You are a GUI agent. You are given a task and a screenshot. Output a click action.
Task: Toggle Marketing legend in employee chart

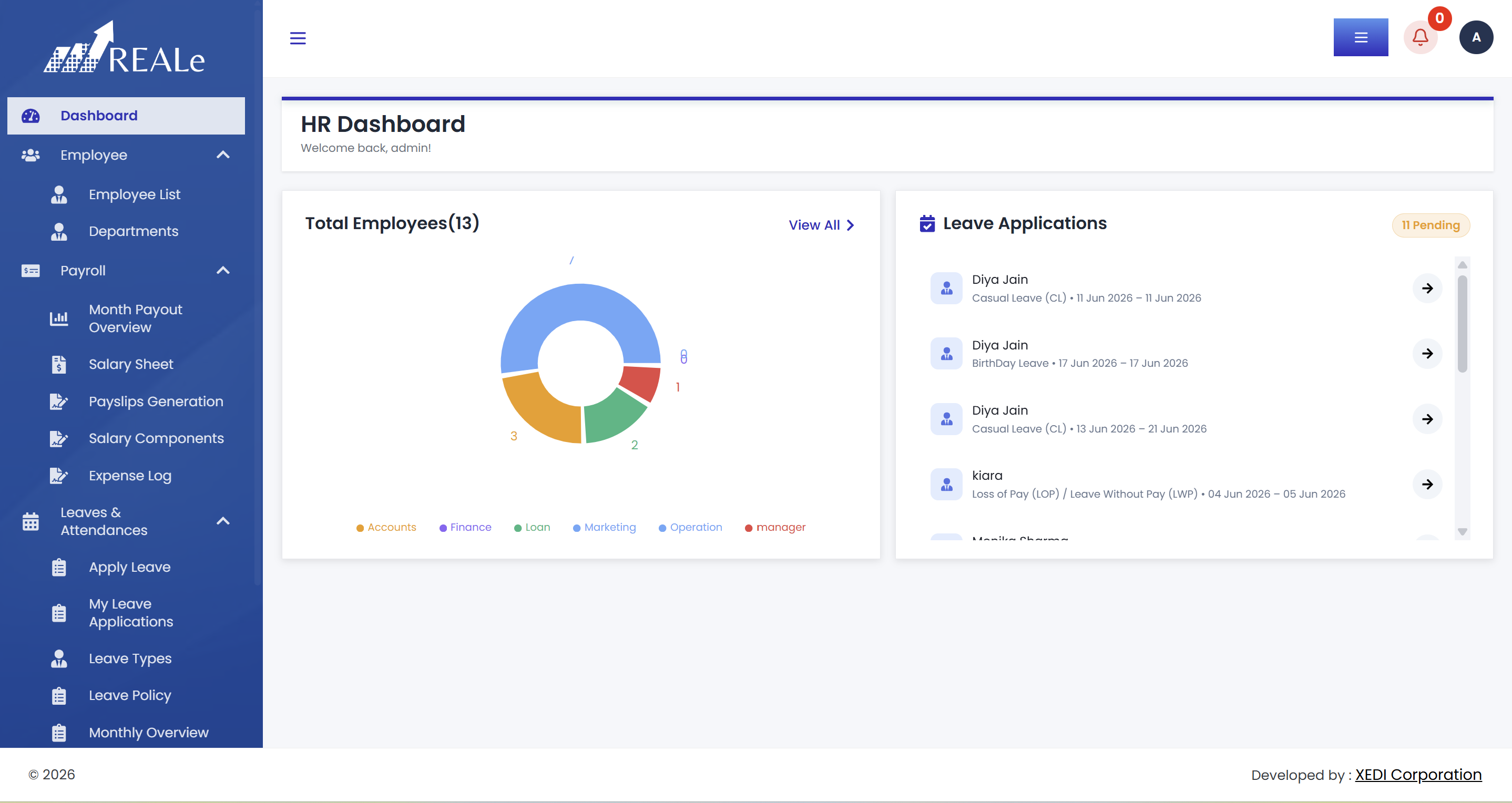point(605,527)
